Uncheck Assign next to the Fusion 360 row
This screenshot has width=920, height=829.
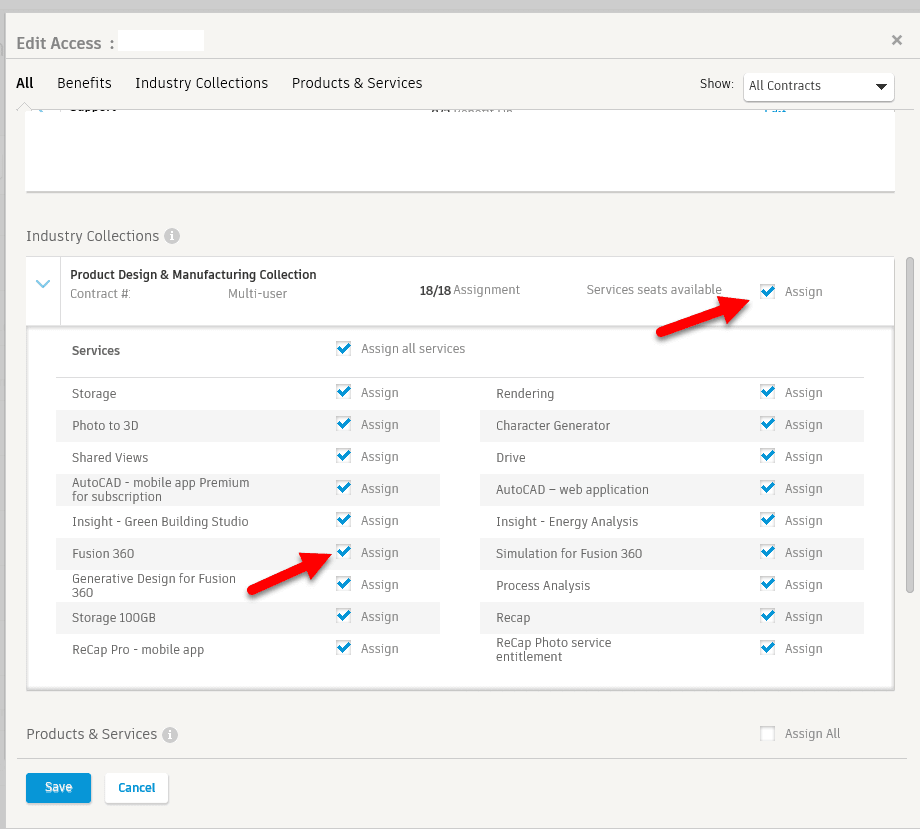pos(344,553)
